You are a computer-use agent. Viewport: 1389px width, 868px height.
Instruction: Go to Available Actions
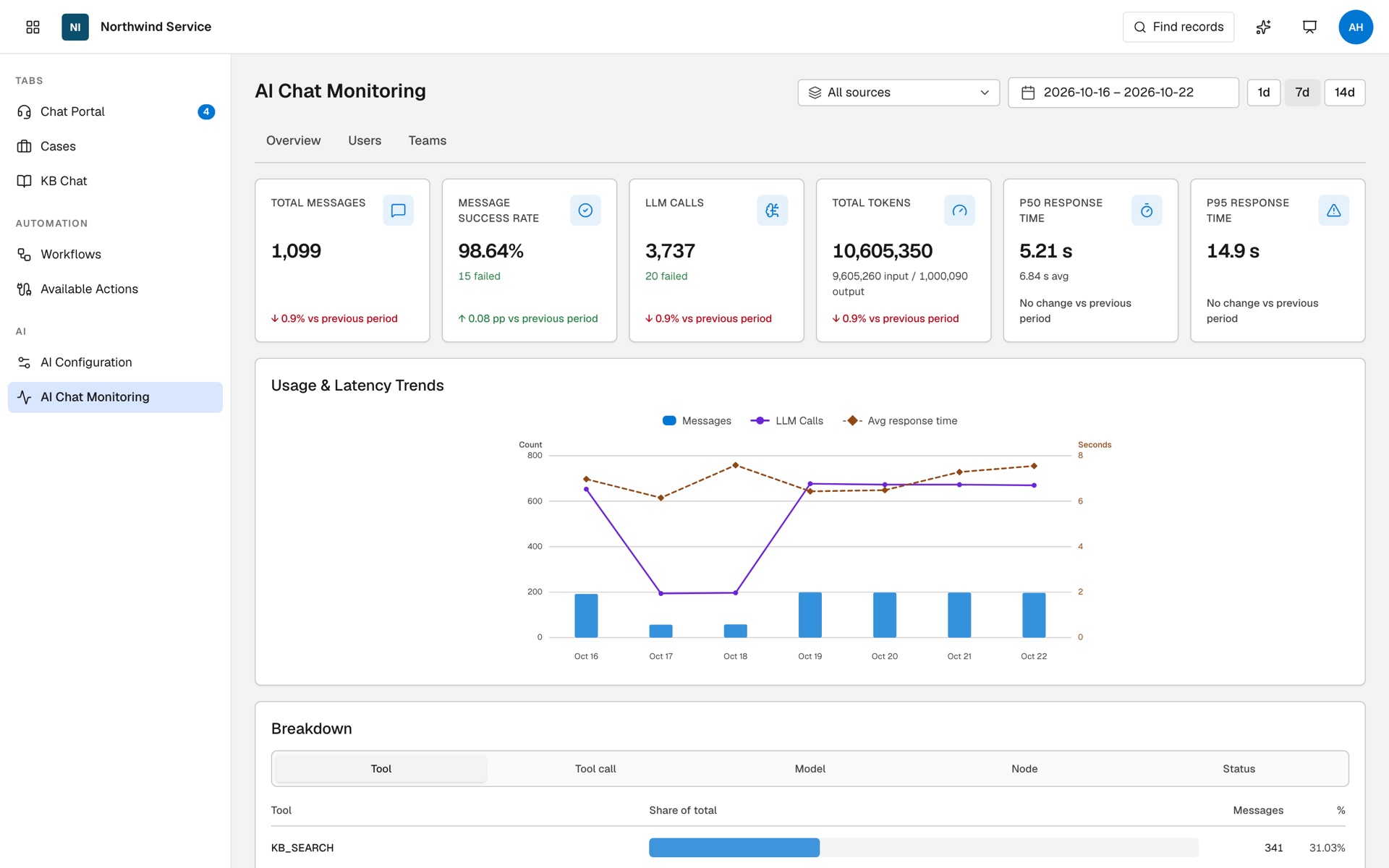tap(115, 289)
